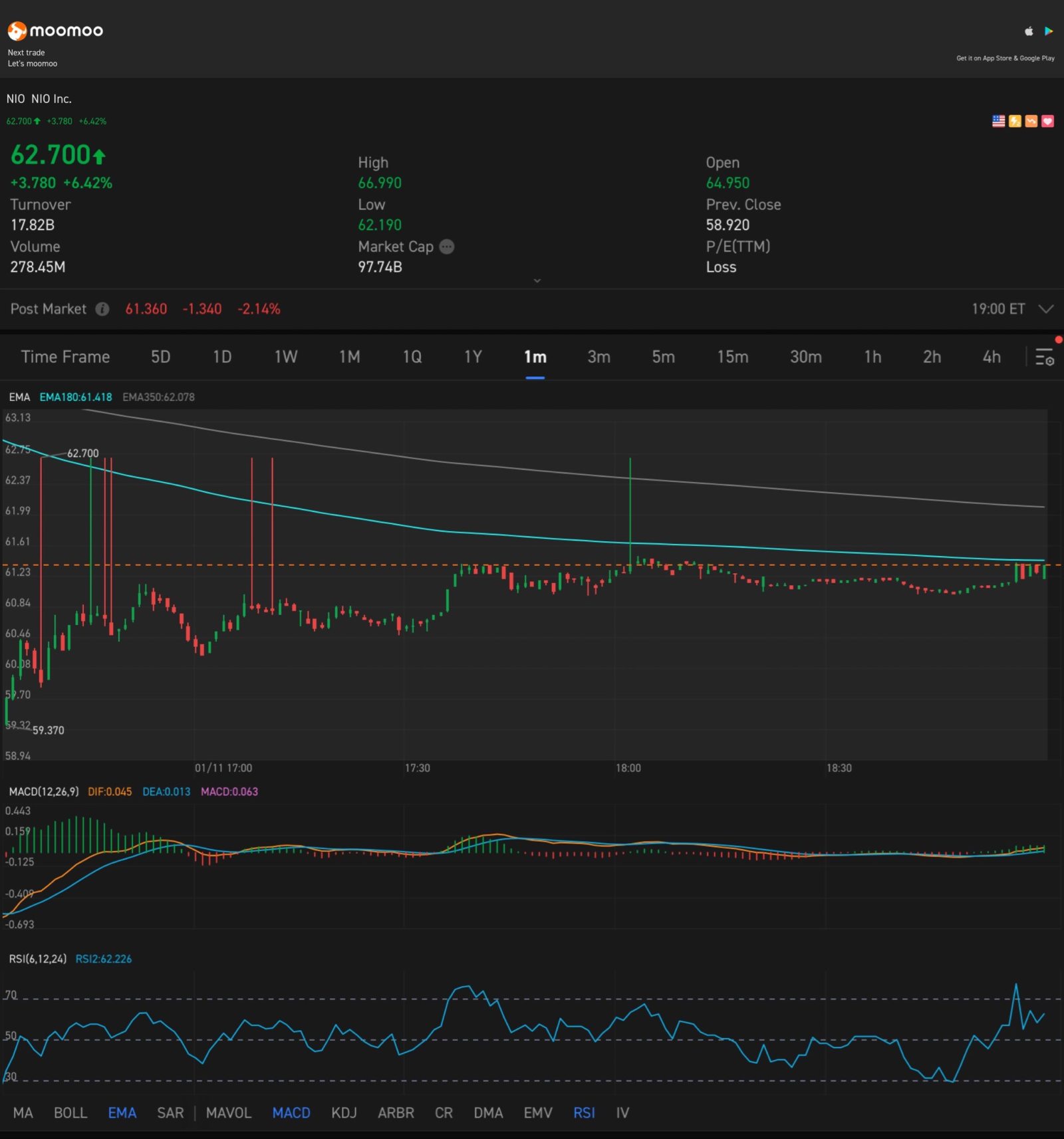
Task: Select the 1m minute chart tab
Action: (535, 357)
